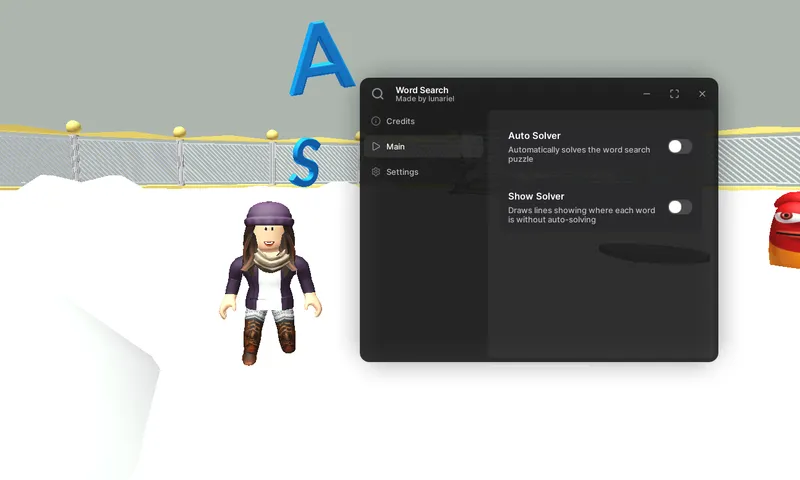The width and height of the screenshot is (800, 480).
Task: Click the blue letter S in game
Action: (305, 163)
